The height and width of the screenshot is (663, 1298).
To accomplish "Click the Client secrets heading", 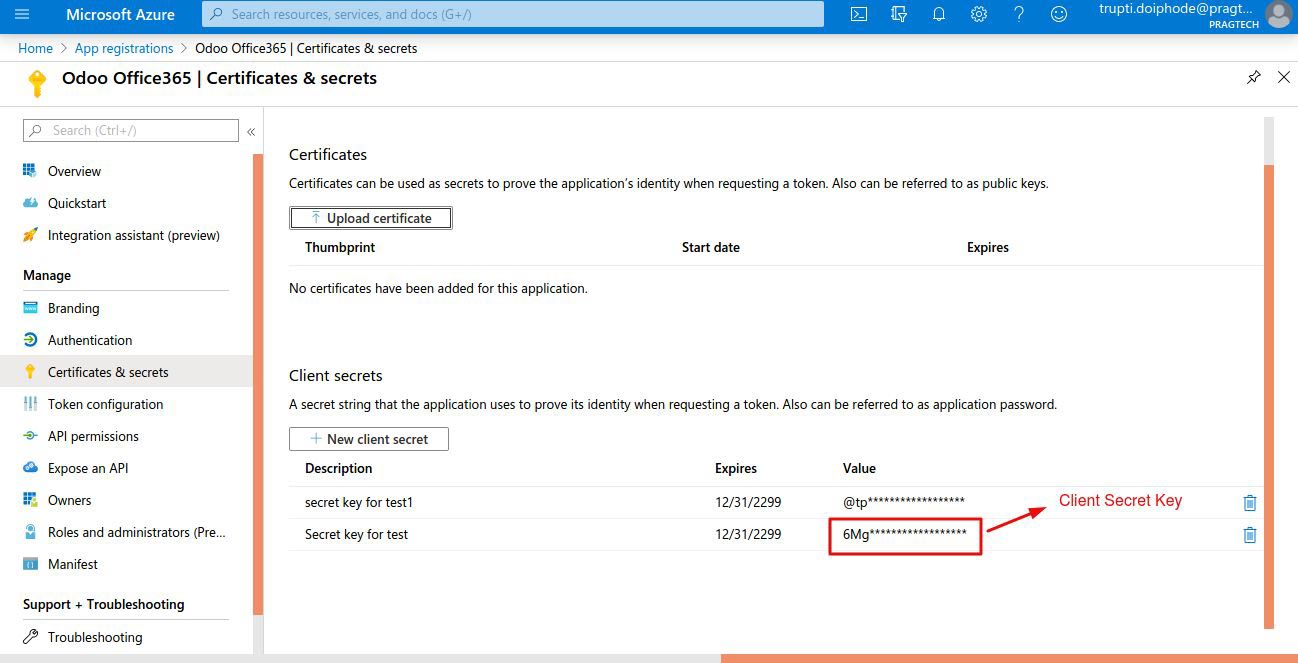I will (336, 376).
